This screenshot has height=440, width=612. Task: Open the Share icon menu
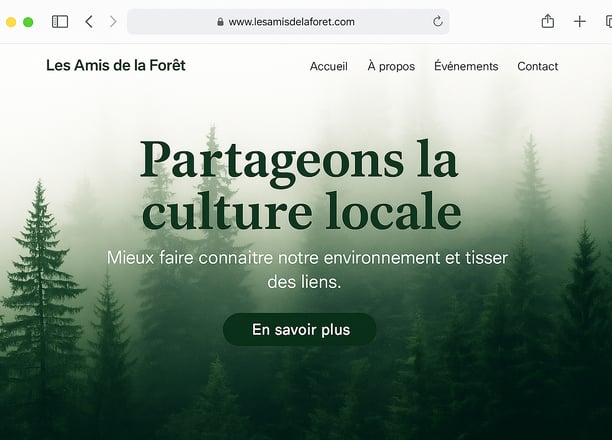pos(548,21)
